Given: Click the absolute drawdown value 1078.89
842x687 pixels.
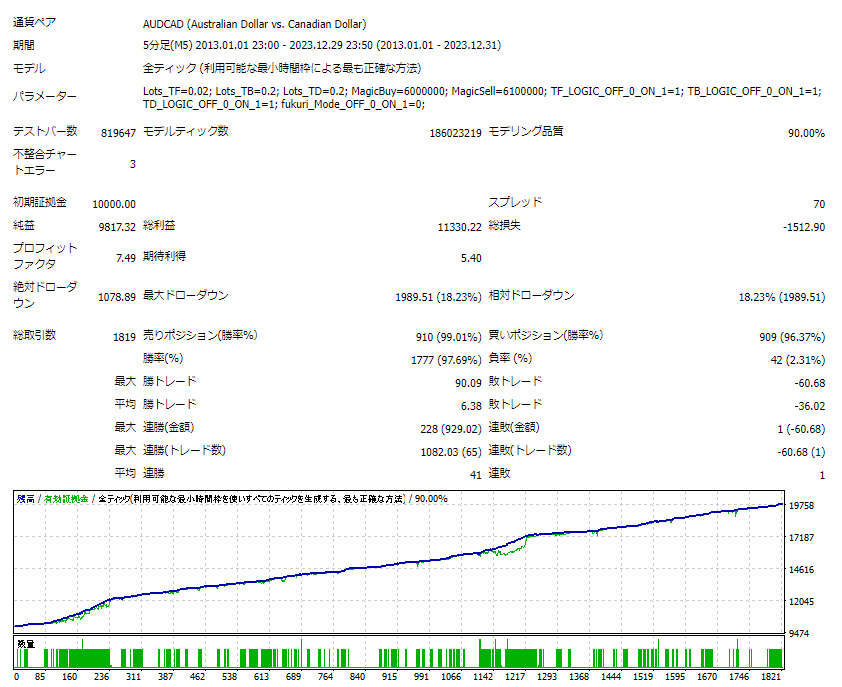Looking at the screenshot, I should pos(117,297).
